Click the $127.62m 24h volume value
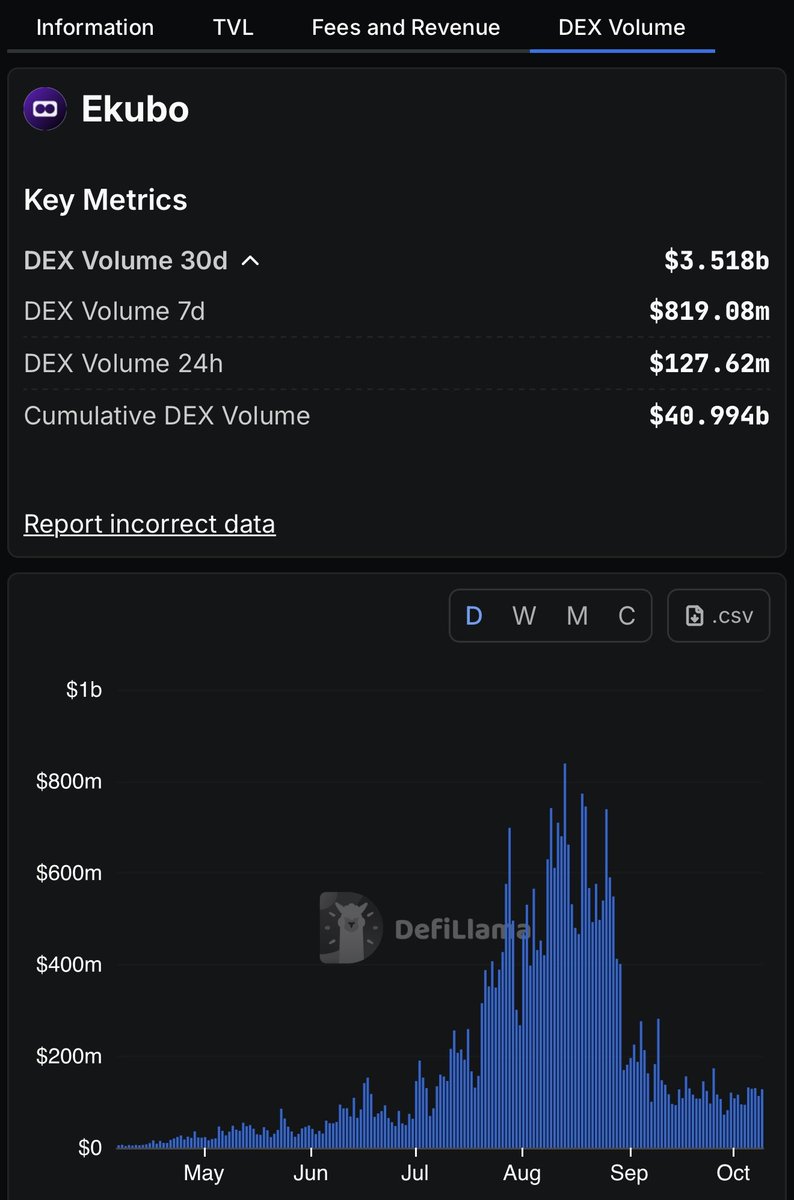 pos(710,363)
